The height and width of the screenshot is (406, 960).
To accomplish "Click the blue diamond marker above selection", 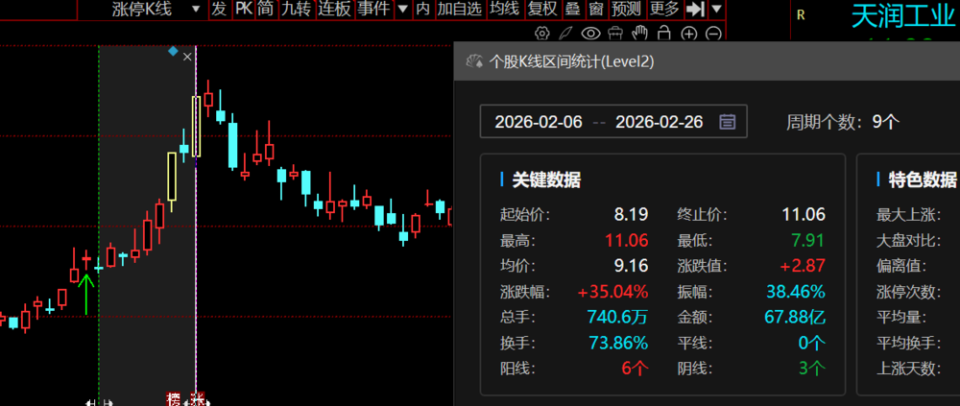I will [x=173, y=51].
